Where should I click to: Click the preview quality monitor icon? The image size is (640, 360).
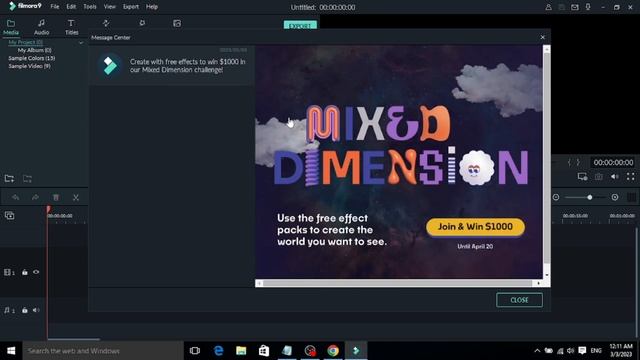(x=582, y=177)
